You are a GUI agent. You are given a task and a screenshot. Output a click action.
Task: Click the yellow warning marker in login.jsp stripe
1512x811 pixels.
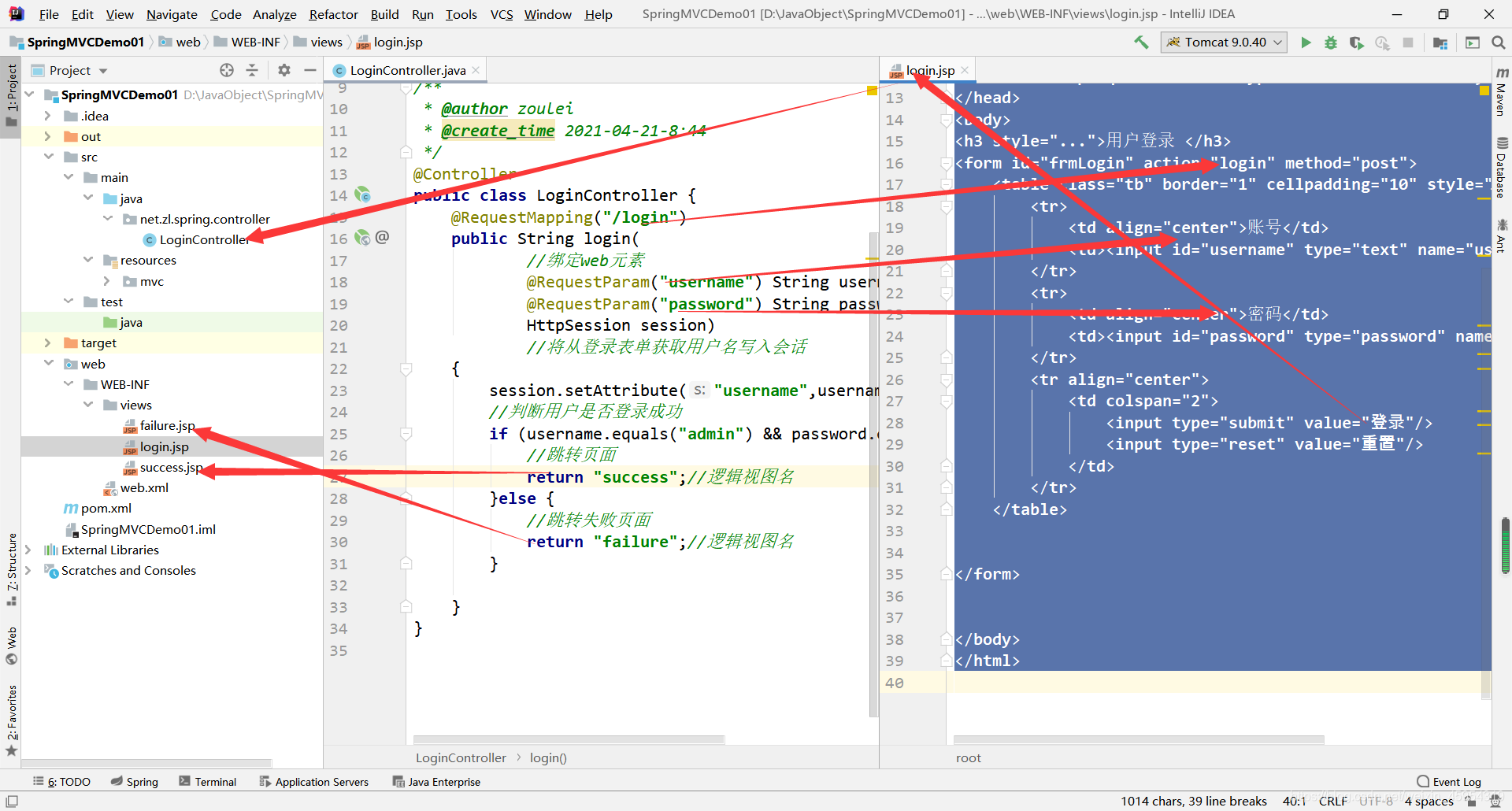coord(1484,91)
